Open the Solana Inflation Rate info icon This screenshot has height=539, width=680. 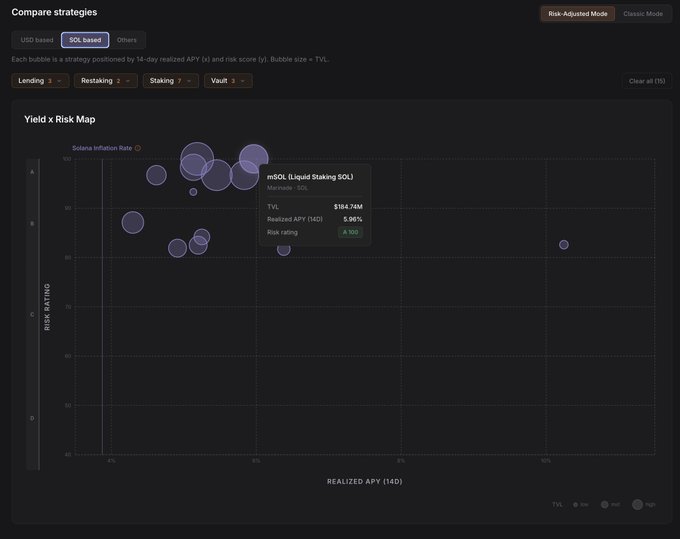point(137,148)
